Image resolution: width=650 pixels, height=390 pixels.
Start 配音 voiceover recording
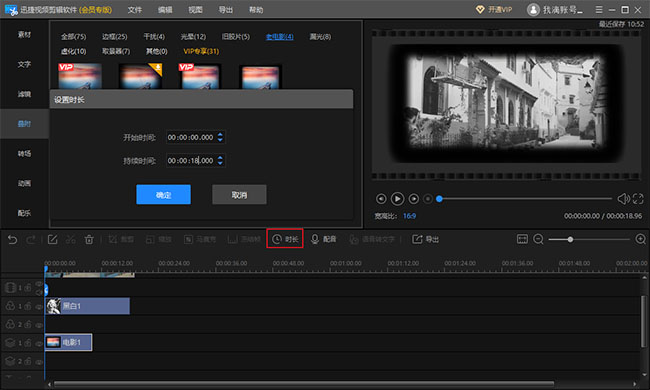click(x=323, y=239)
